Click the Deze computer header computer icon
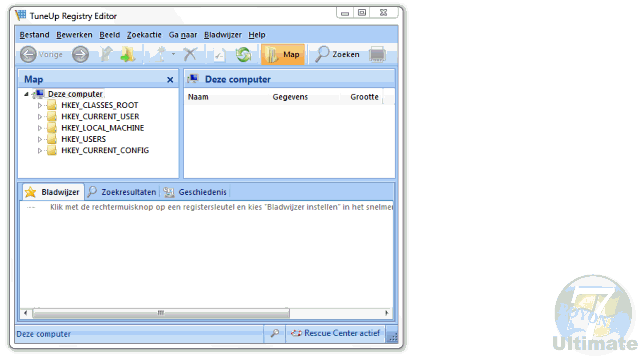Image resolution: width=640 pixels, height=360 pixels. tap(193, 79)
